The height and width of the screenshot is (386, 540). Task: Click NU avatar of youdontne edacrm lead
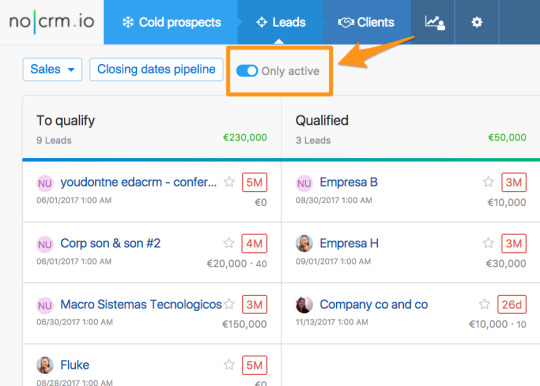click(45, 183)
